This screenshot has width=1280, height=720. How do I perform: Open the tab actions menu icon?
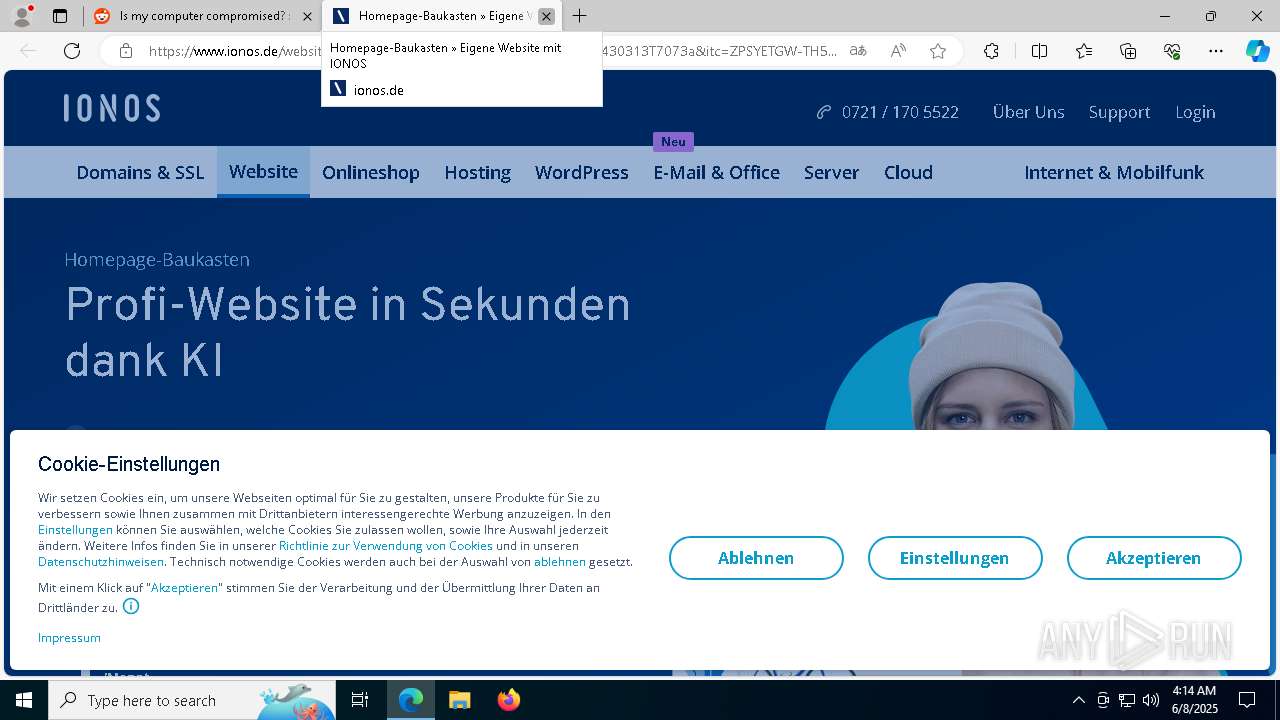(x=60, y=16)
